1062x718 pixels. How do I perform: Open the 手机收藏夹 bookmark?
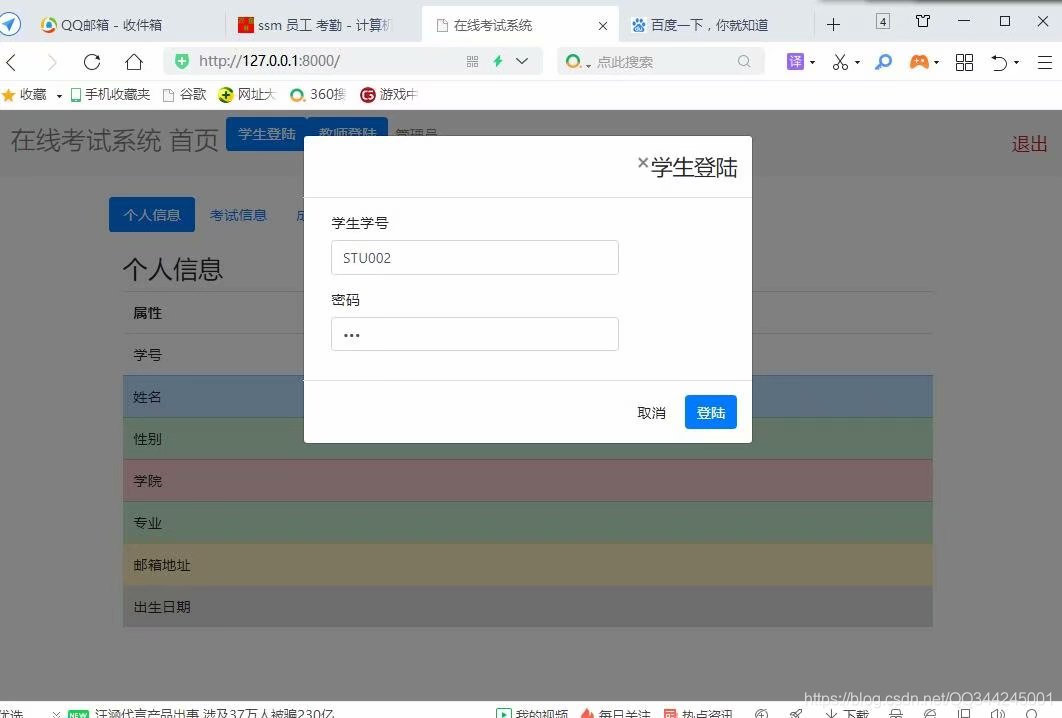click(110, 94)
